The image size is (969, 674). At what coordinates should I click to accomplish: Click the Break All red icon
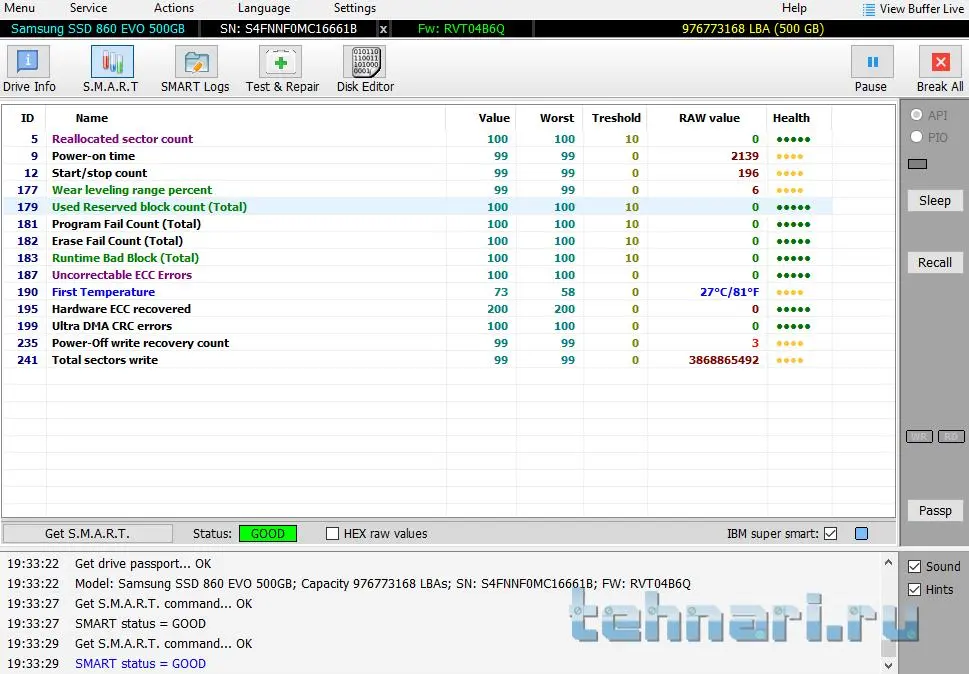pos(940,62)
